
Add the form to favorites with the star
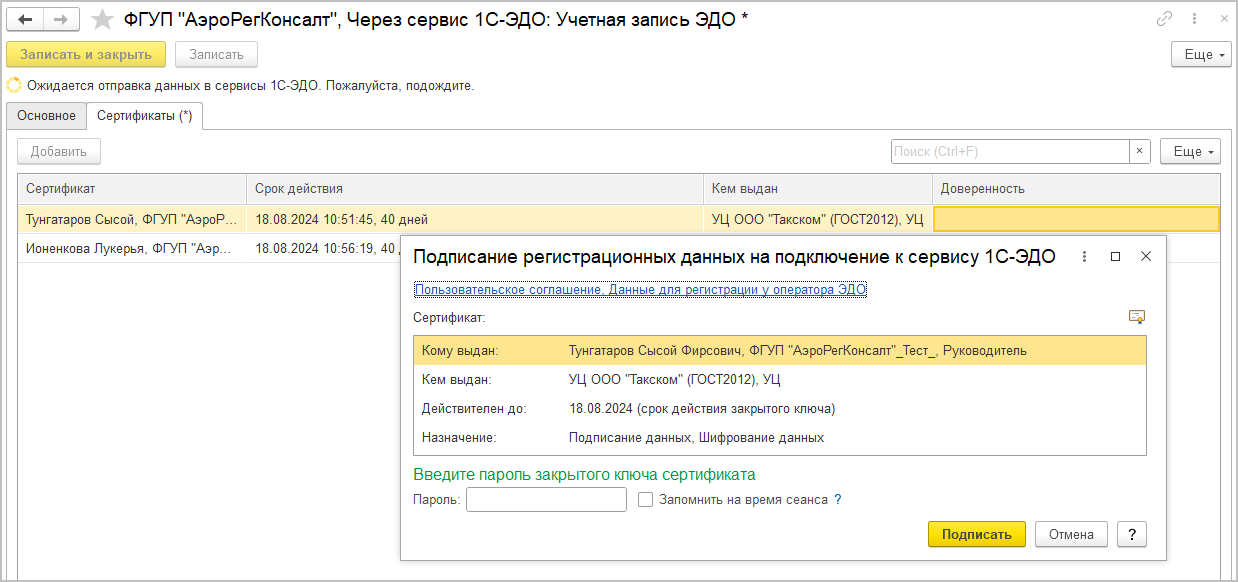[101, 20]
